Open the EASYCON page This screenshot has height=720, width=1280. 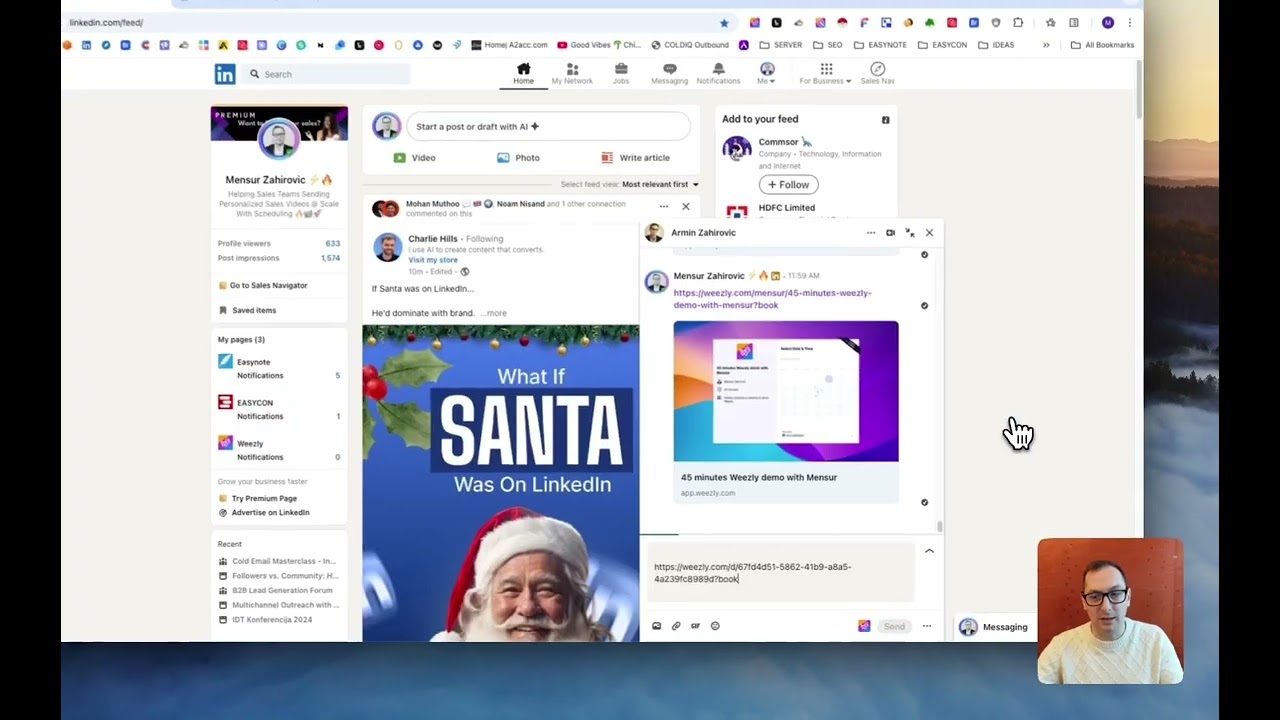click(255, 403)
